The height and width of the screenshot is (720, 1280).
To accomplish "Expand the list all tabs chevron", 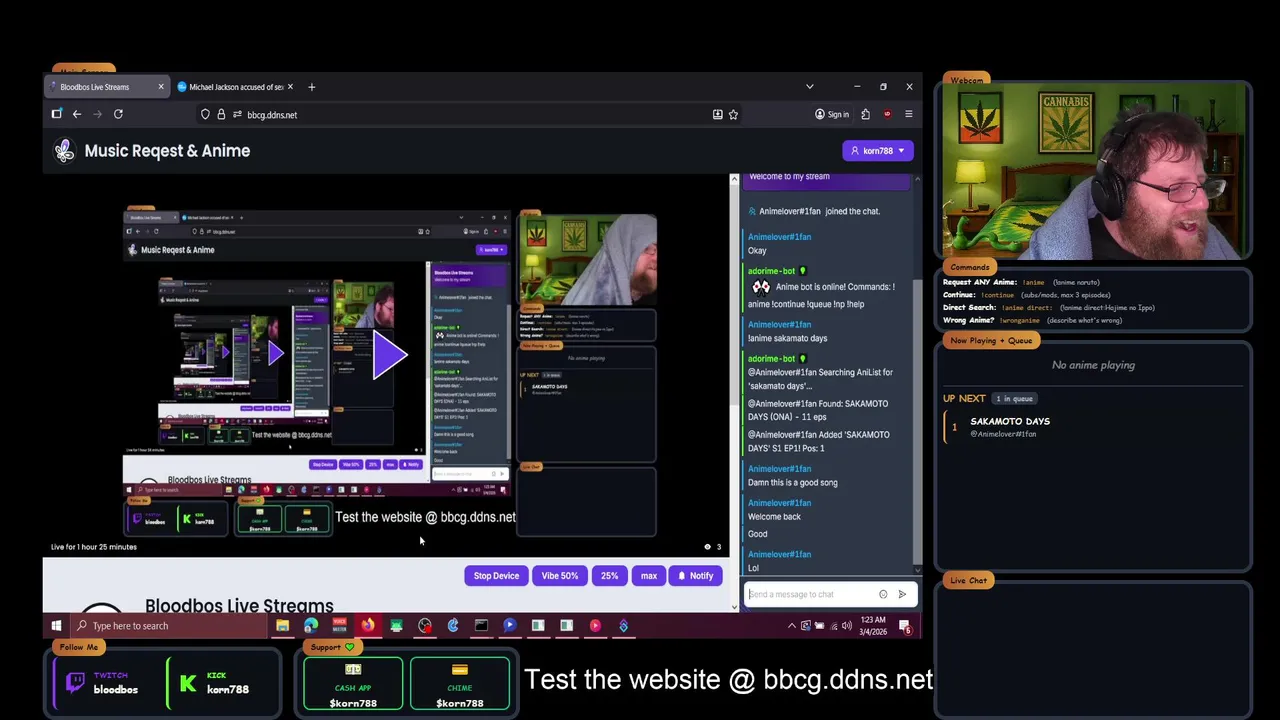I will 809,87.
